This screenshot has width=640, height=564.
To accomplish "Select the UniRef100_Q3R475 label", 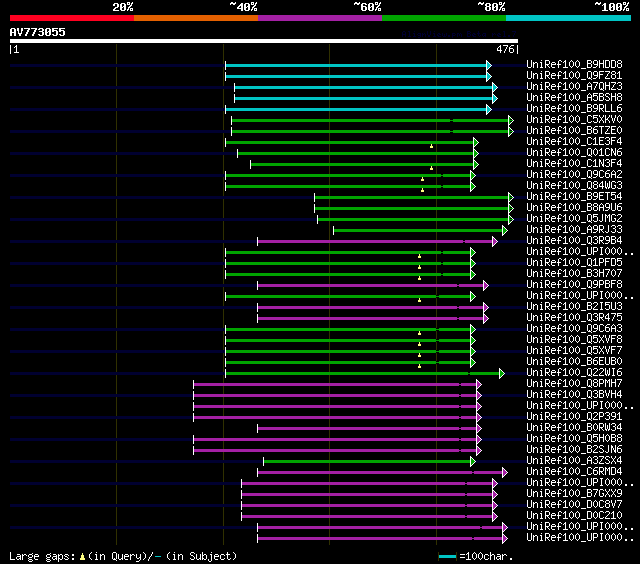I will pyautogui.click(x=574, y=318).
